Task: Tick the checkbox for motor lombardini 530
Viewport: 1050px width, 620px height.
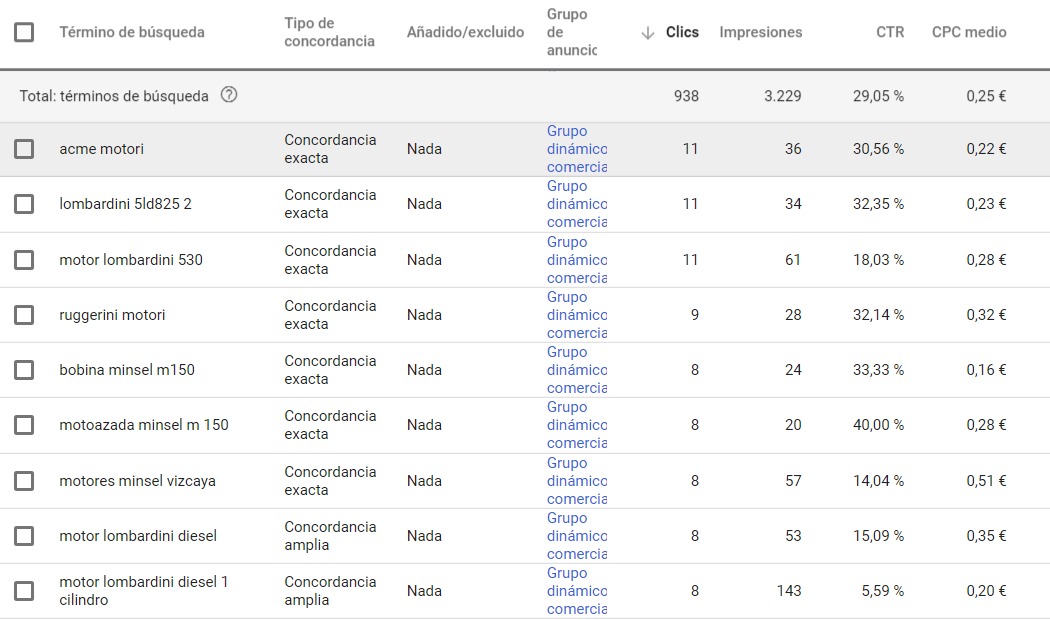Action: 24,260
